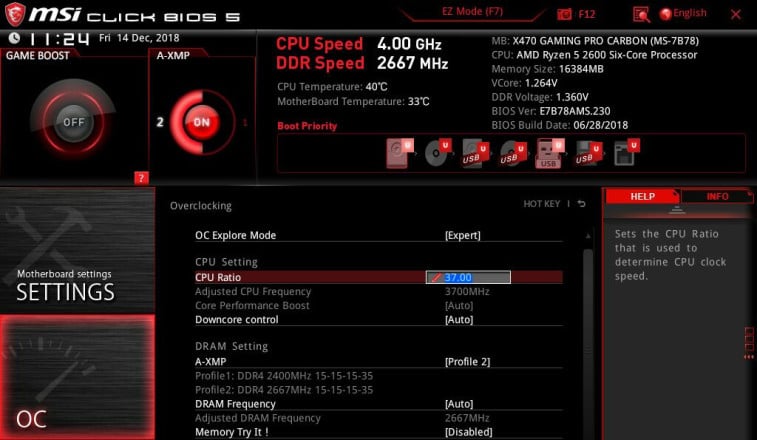The width and height of the screenshot is (757, 440).
Task: Toggle the A-XMP ON button
Action: click(201, 122)
